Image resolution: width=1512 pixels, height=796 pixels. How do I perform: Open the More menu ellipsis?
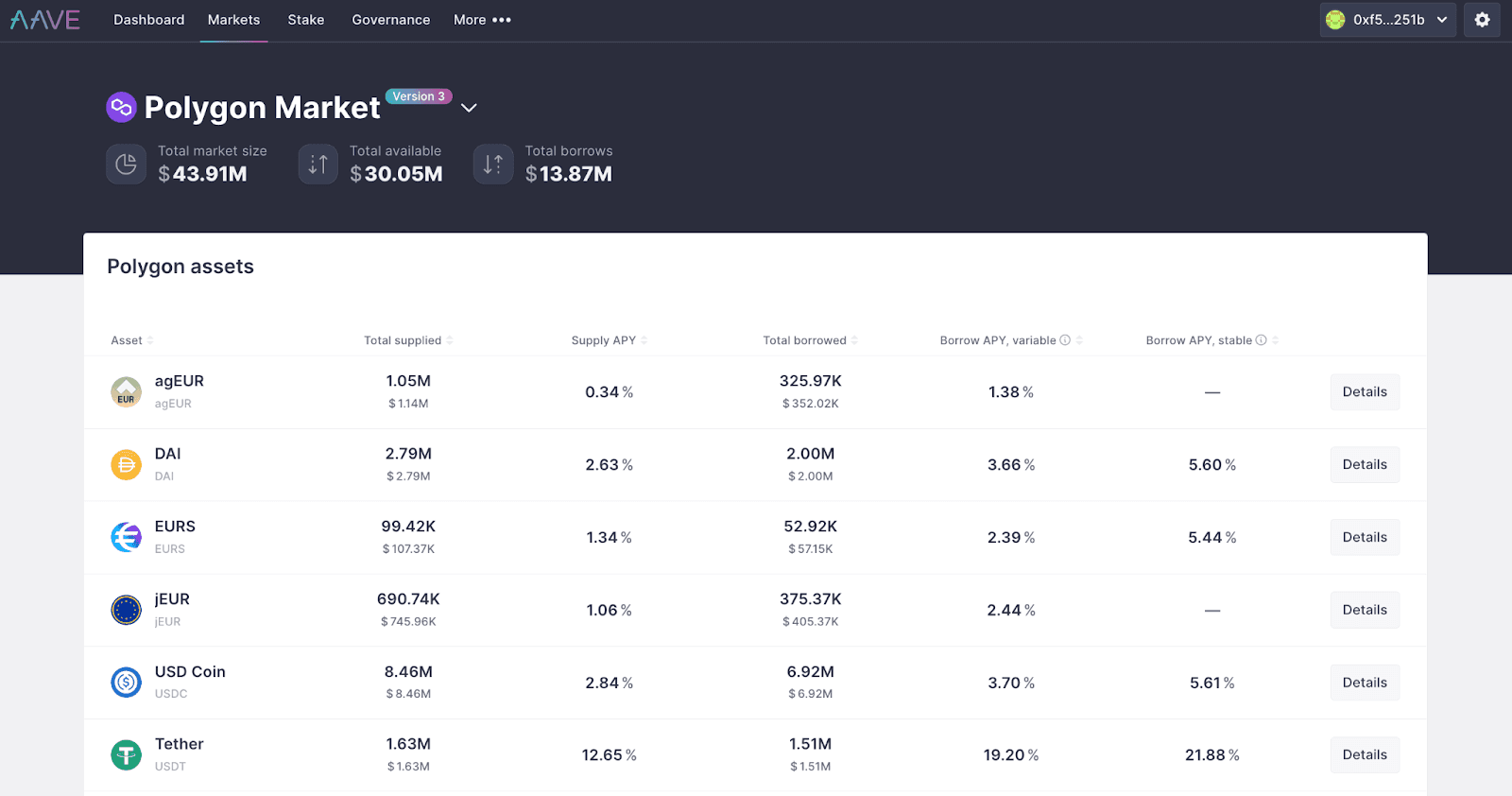click(x=501, y=20)
